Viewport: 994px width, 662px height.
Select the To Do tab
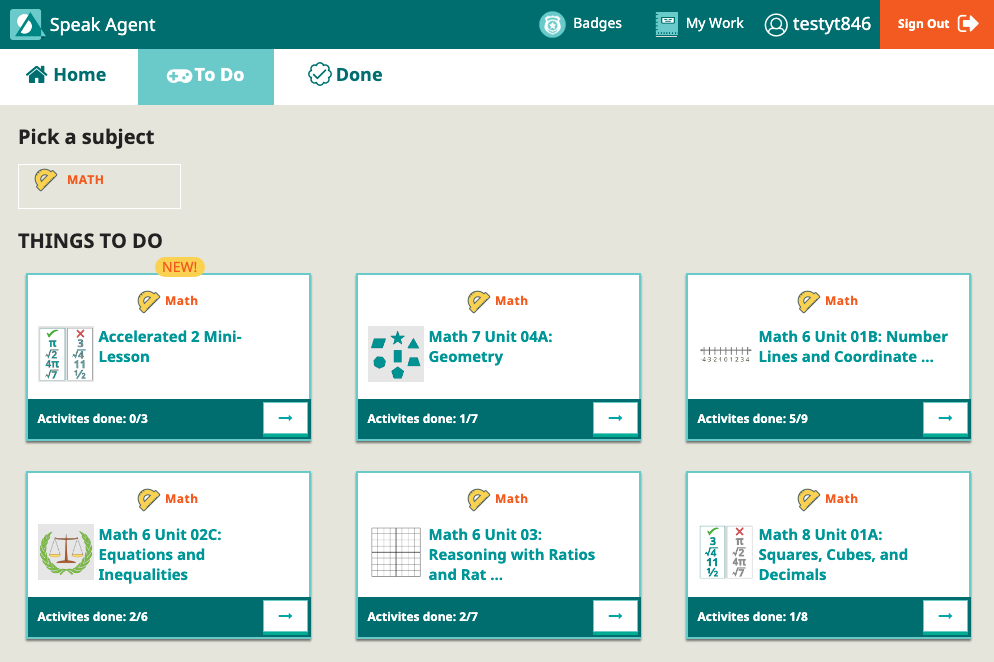[206, 76]
